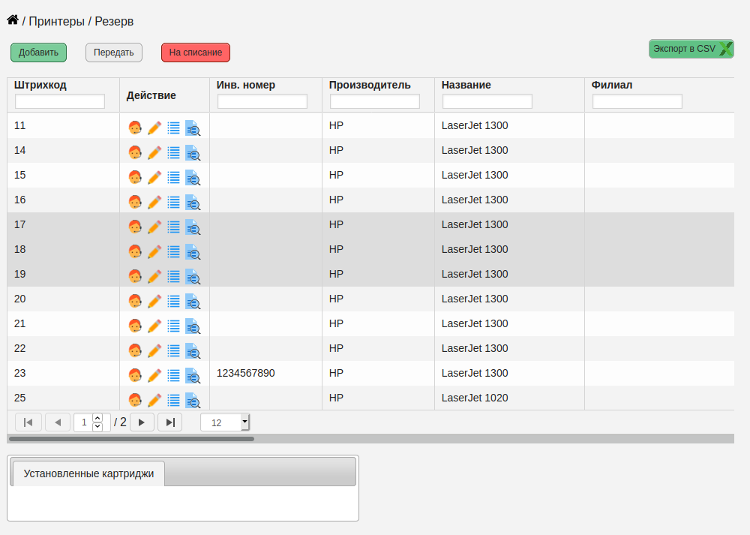Click the Передать button
The image size is (750, 535).
coord(114,53)
